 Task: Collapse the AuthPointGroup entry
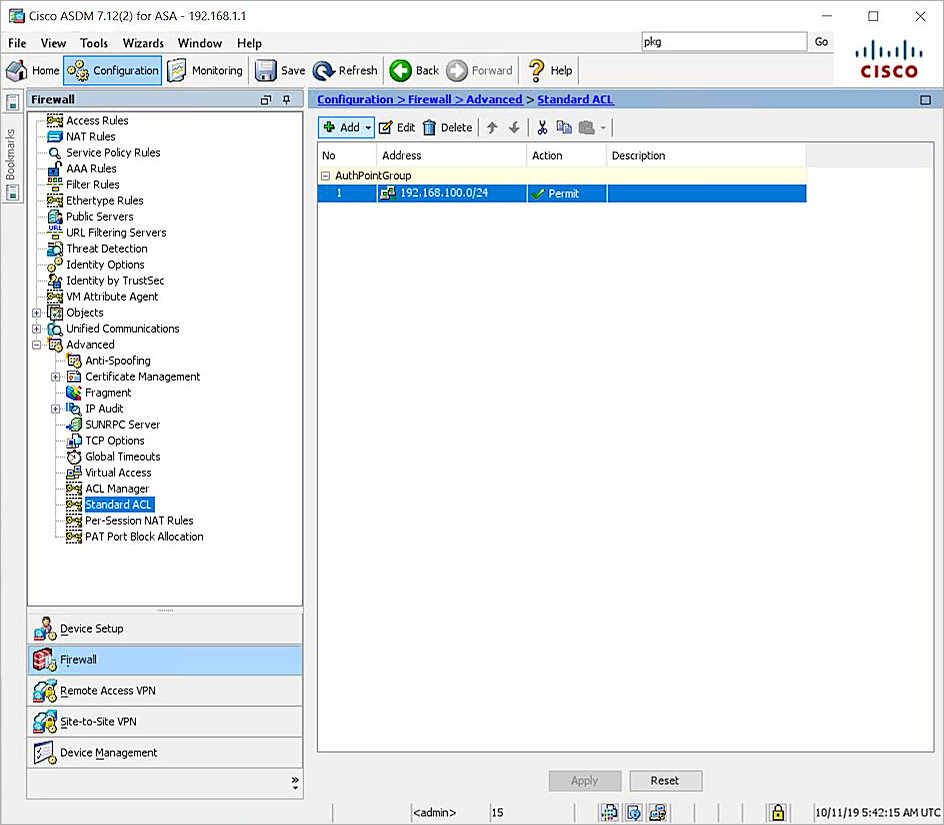click(x=326, y=175)
